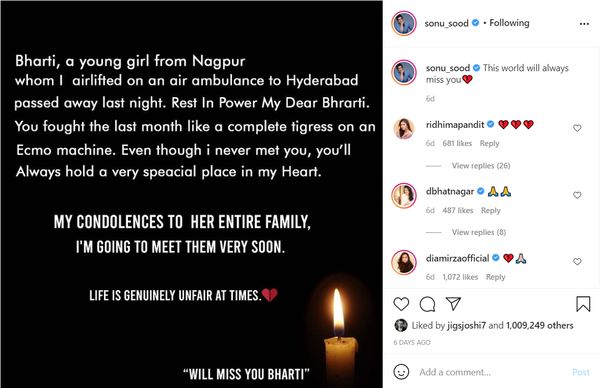600x388 pixels.
Task: Open the emoji picker smiley icon
Action: click(401, 372)
